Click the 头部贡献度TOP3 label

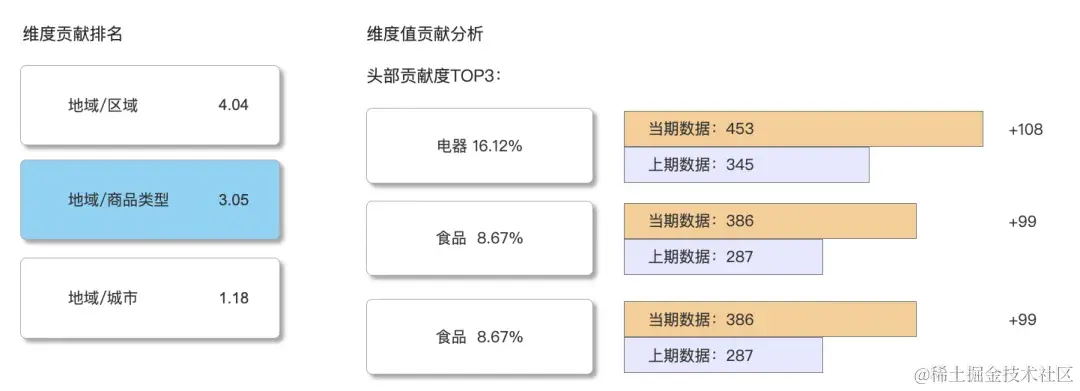(x=434, y=76)
